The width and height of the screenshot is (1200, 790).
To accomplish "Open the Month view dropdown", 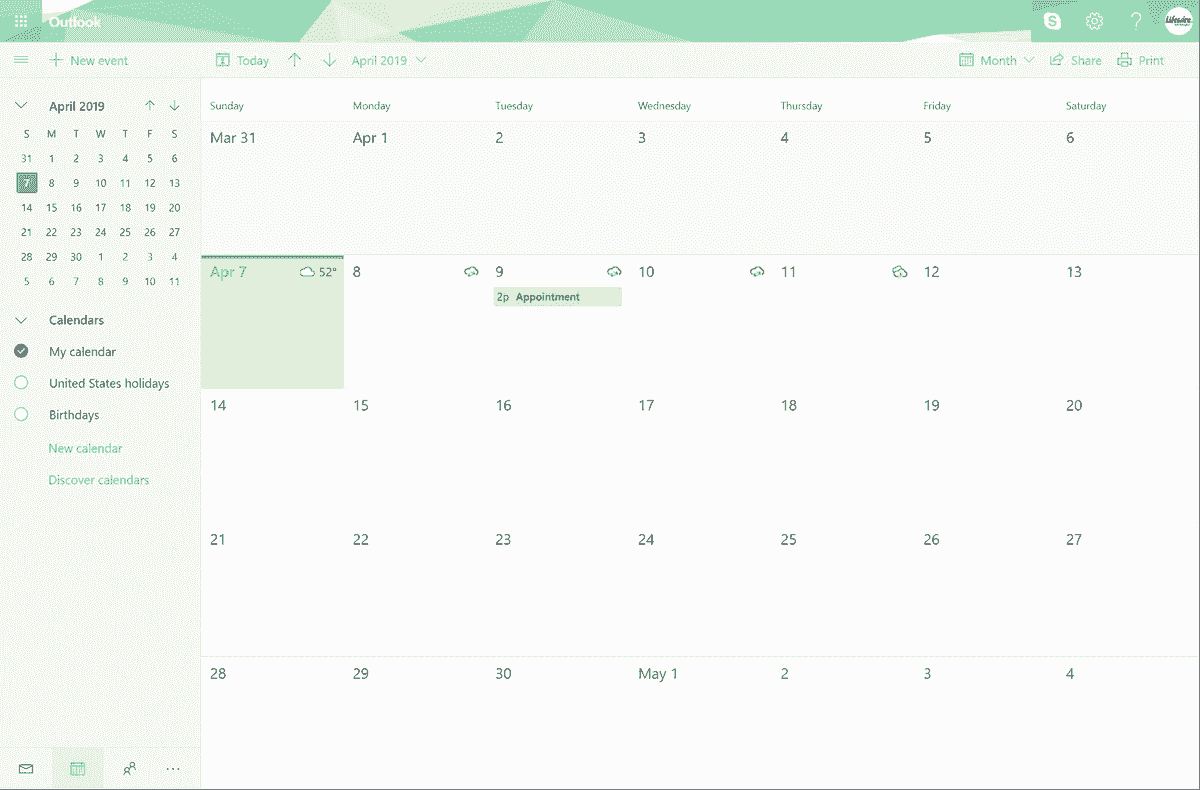I will 996,60.
